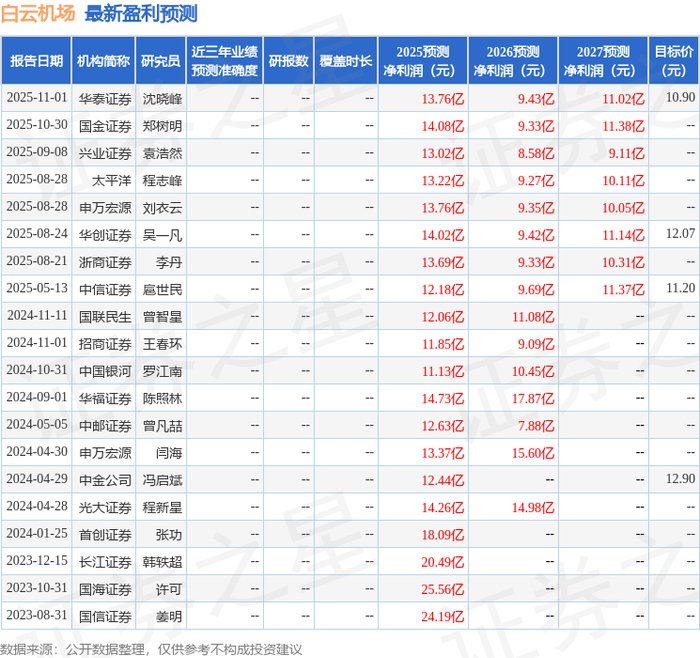Click the 目标价 column header
This screenshot has height=658, width=700.
[x=673, y=61]
